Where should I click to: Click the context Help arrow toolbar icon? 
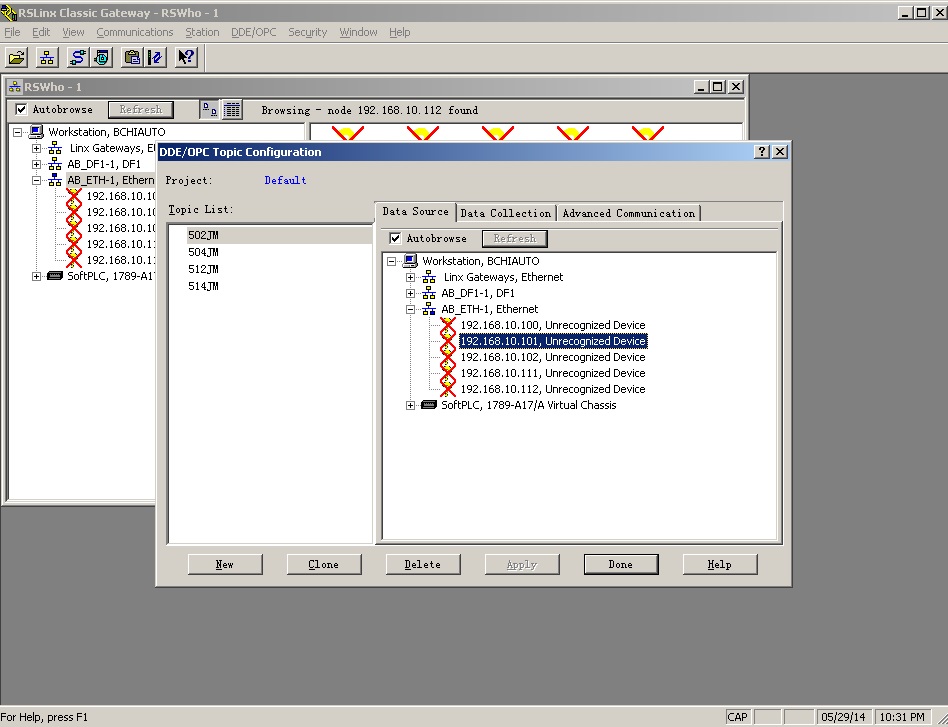pyautogui.click(x=186, y=57)
